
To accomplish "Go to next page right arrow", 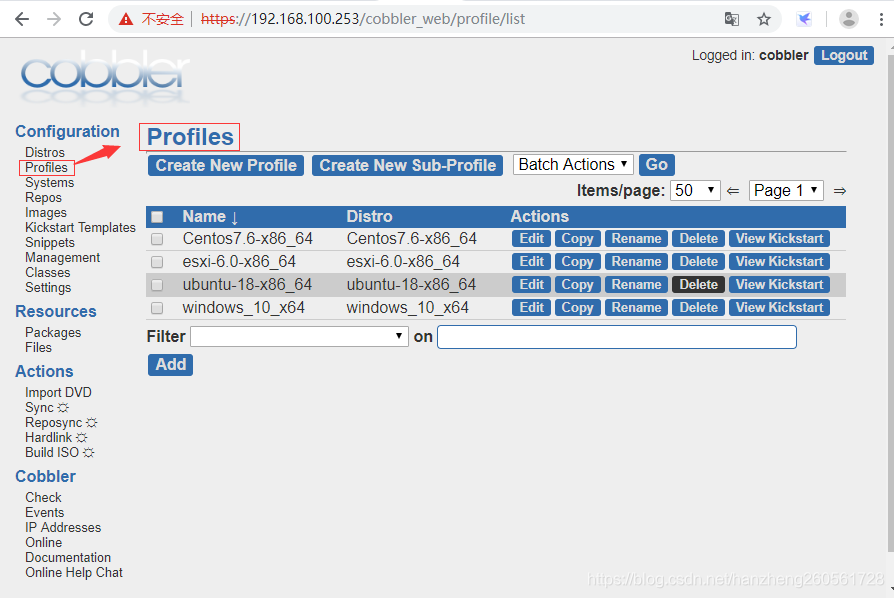I will 839,191.
